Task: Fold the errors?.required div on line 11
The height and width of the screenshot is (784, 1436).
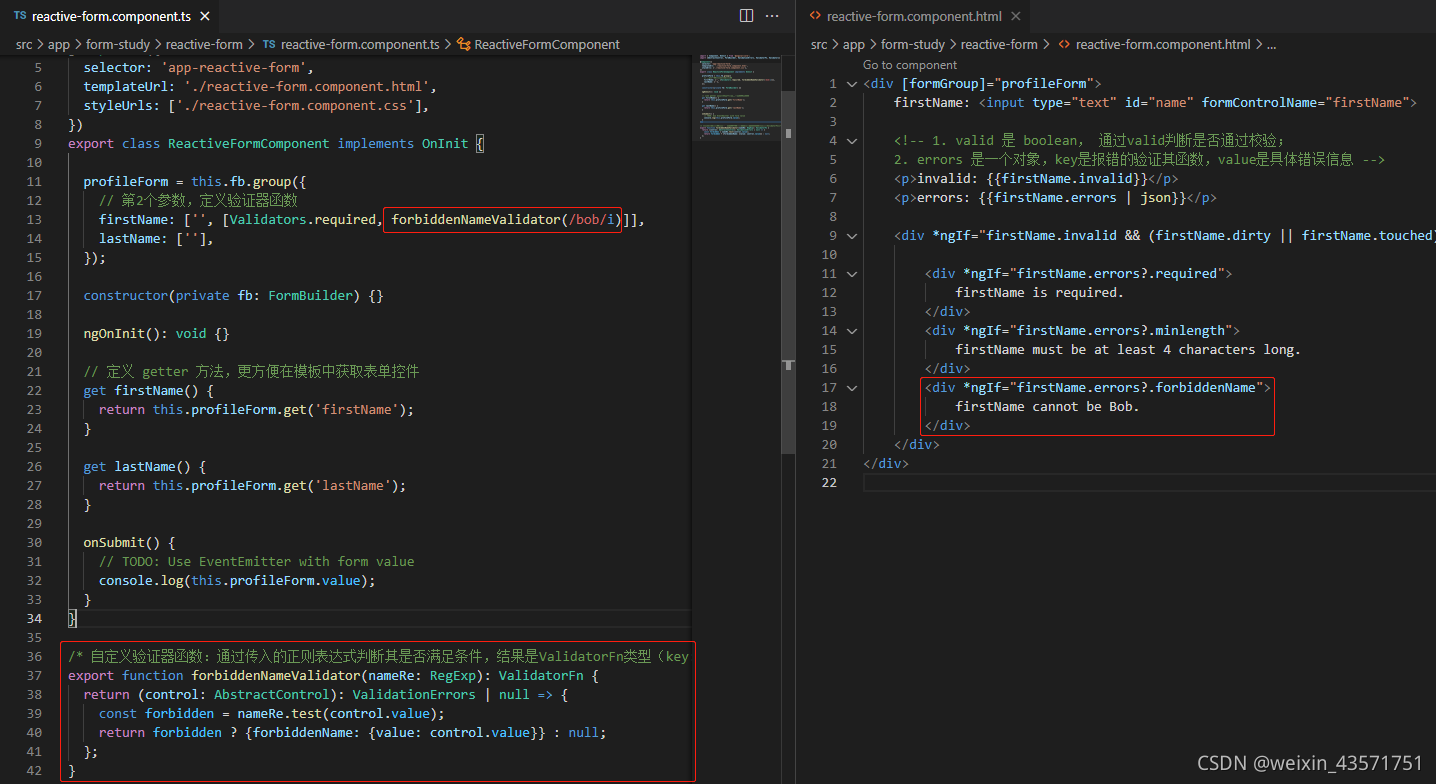Action: point(852,274)
